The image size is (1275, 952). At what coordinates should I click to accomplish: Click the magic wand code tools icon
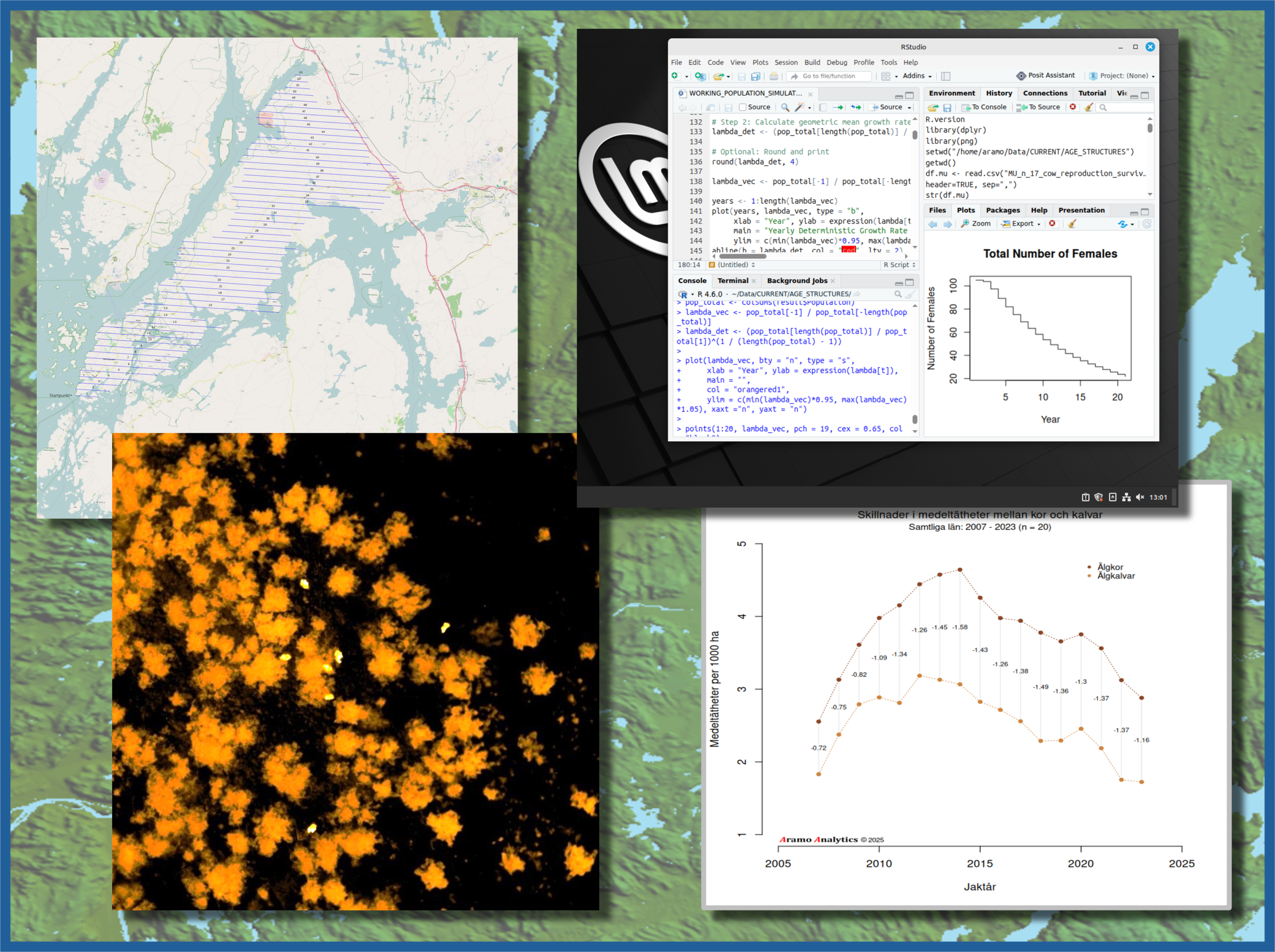(x=800, y=107)
